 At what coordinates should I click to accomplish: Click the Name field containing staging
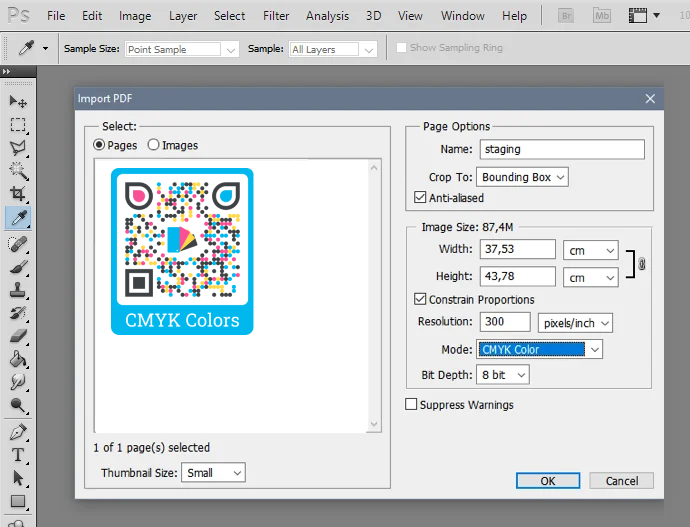point(562,149)
